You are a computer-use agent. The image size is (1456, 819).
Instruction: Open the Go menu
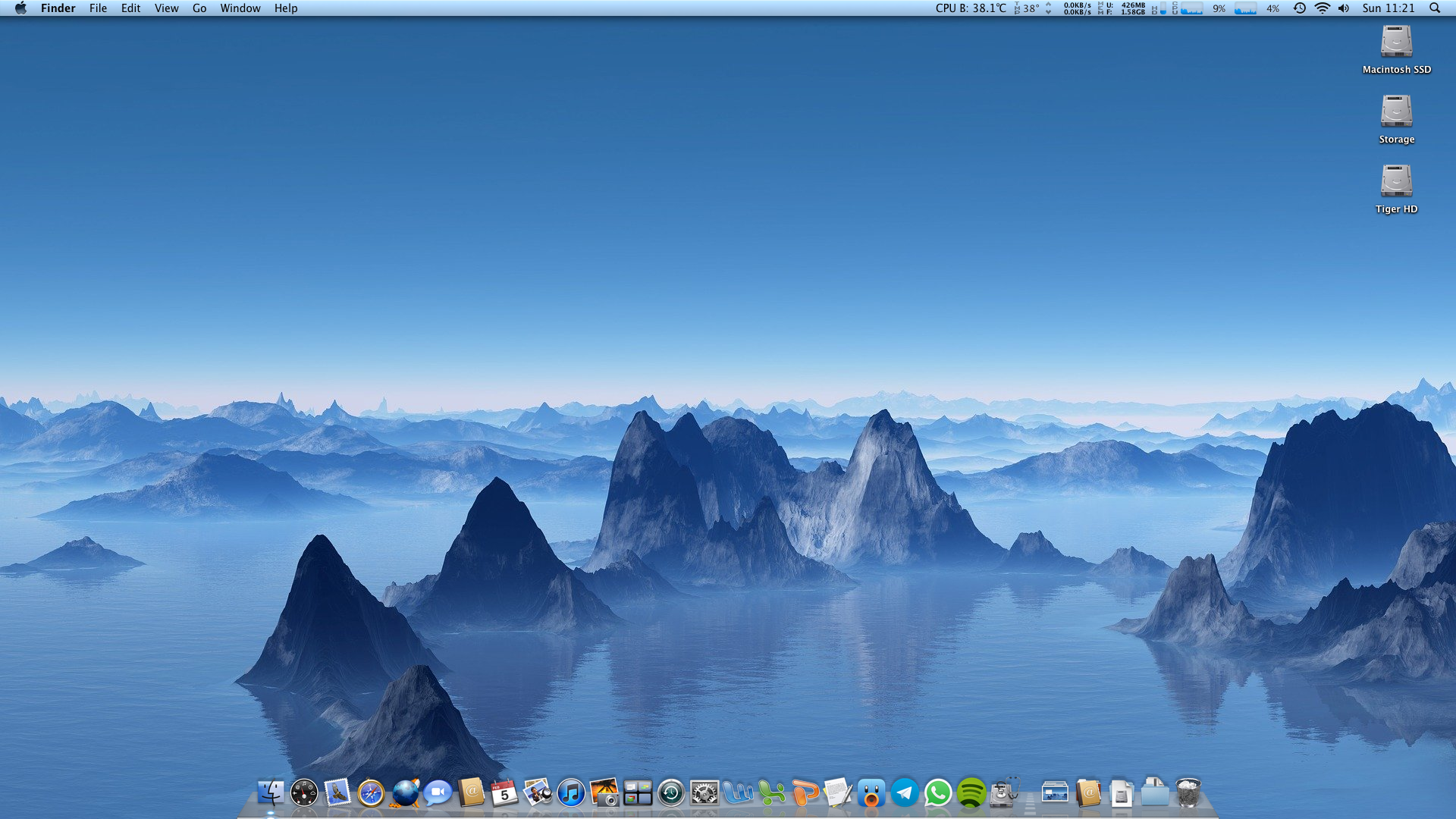click(199, 8)
